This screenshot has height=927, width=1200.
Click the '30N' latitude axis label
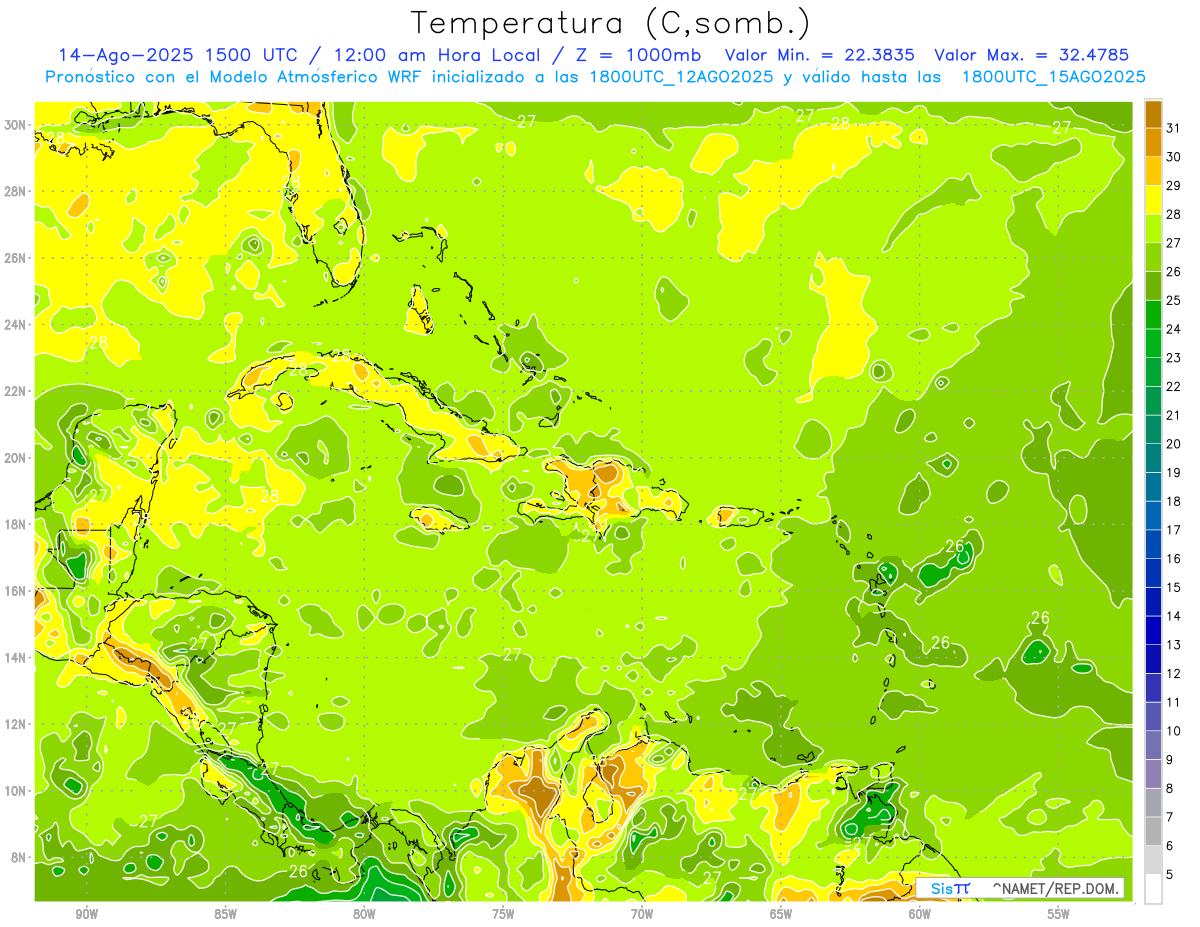pos(15,125)
